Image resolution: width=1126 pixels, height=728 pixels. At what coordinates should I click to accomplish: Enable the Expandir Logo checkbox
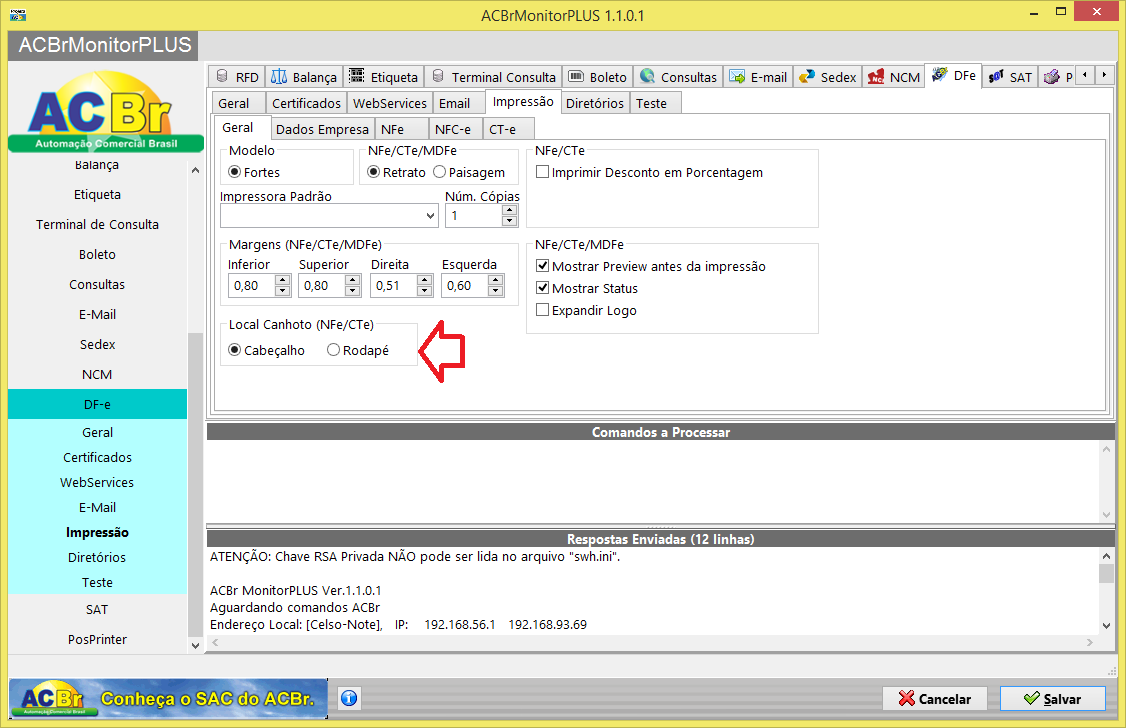pyautogui.click(x=543, y=310)
